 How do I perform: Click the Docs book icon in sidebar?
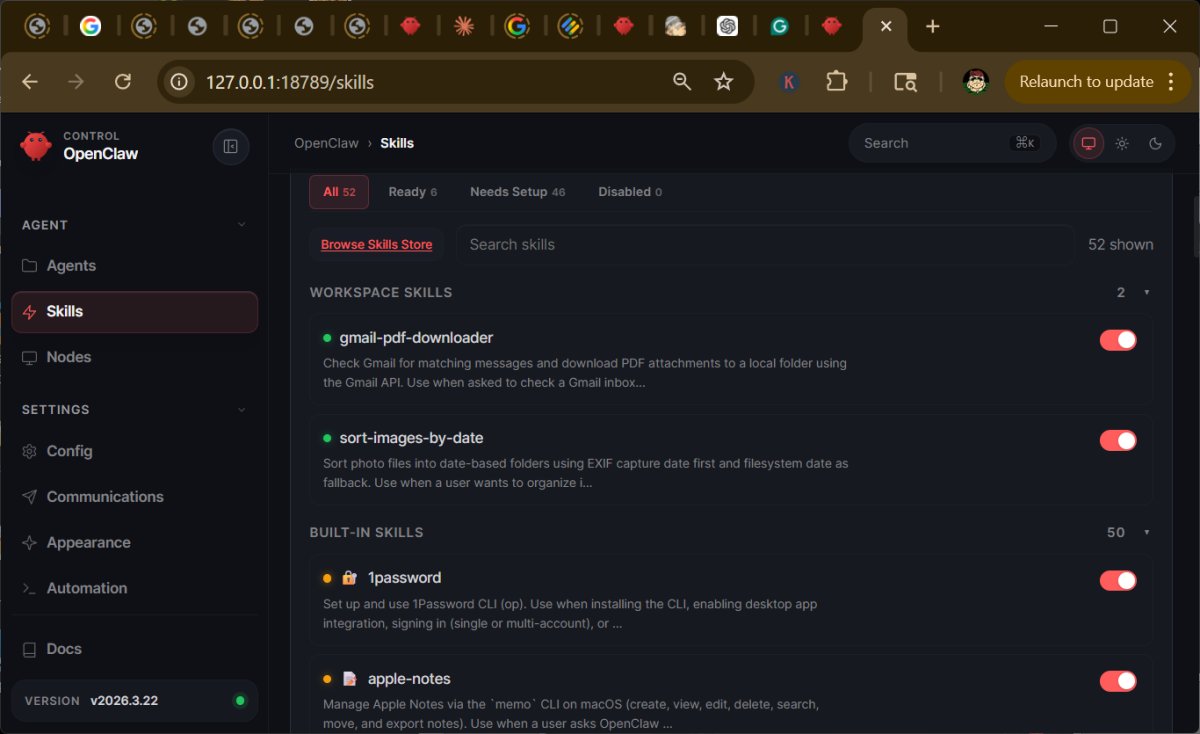point(30,649)
